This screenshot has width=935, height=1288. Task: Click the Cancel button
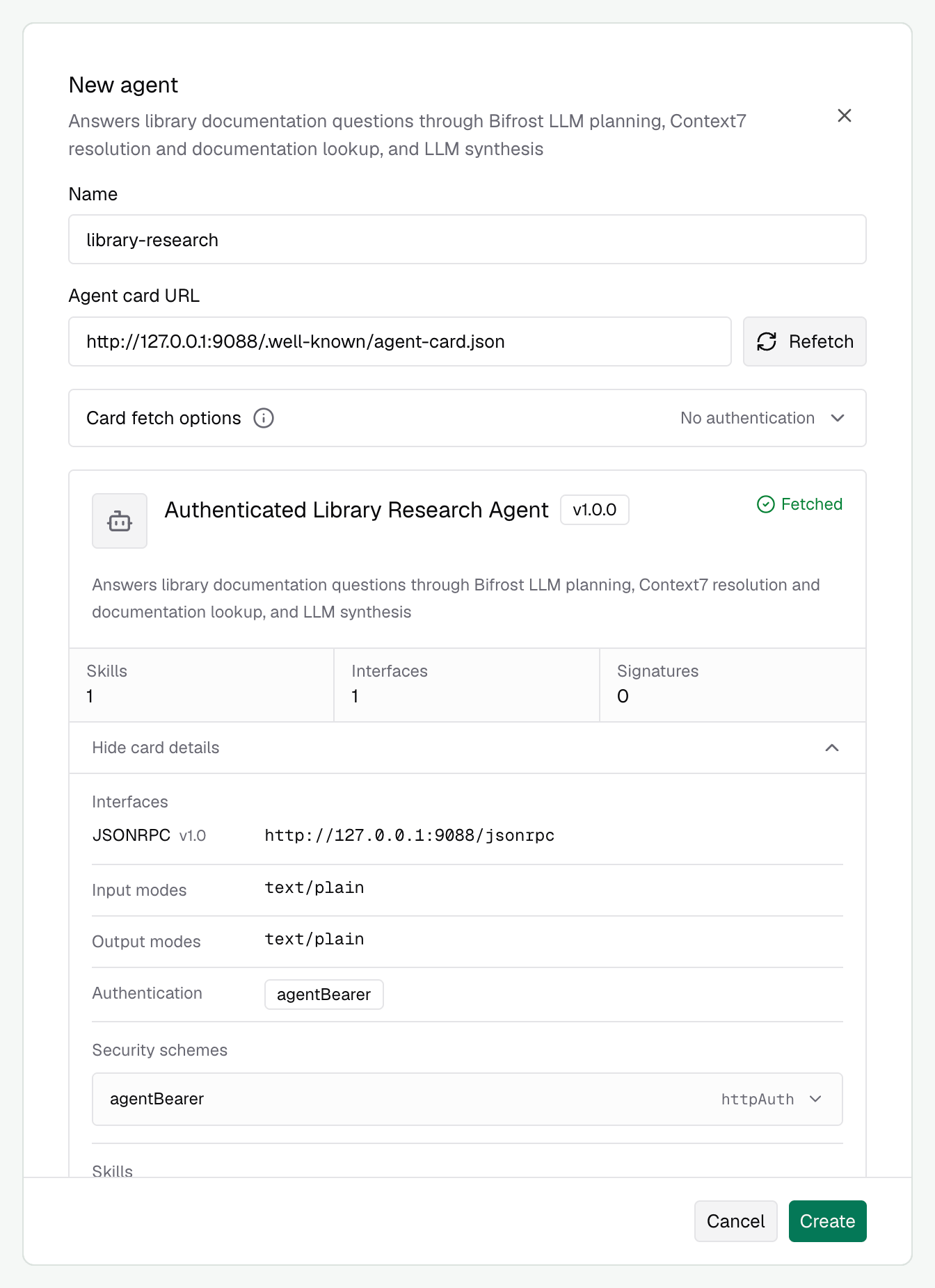click(x=735, y=1221)
